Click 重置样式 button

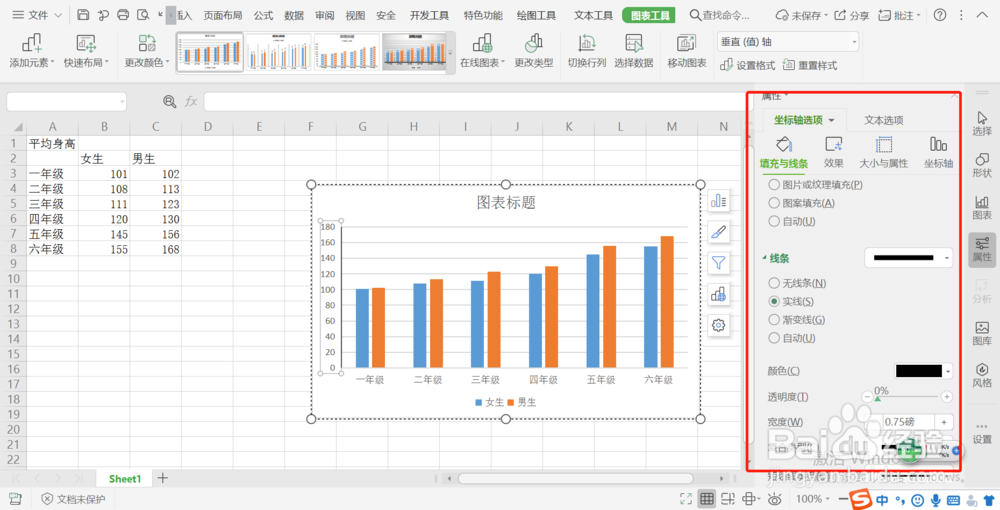pos(810,65)
